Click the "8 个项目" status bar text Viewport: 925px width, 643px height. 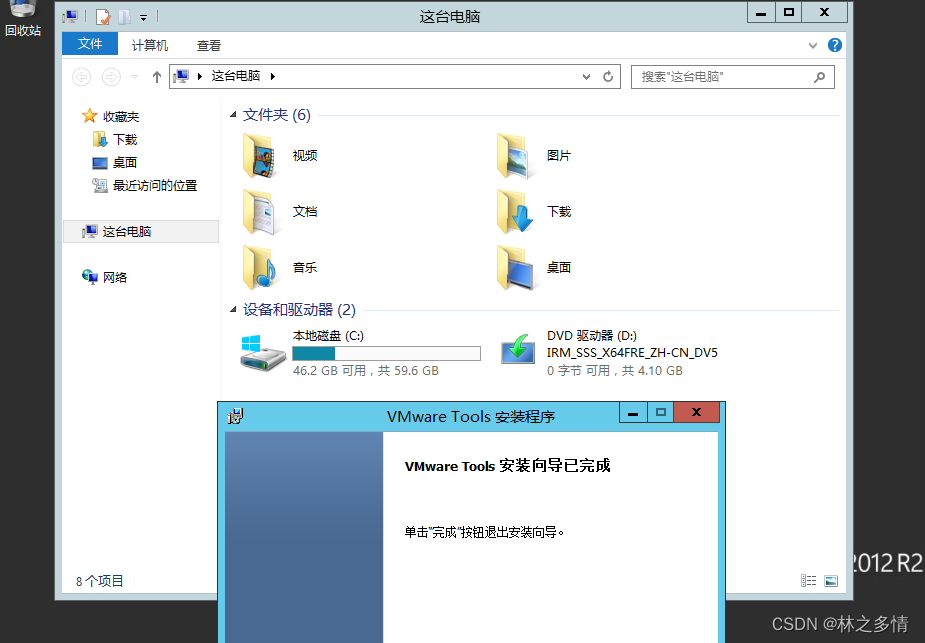pyautogui.click(x=100, y=581)
